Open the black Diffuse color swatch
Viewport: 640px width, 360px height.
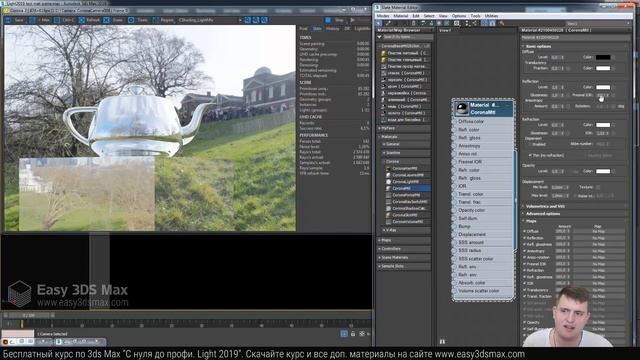tap(603, 57)
